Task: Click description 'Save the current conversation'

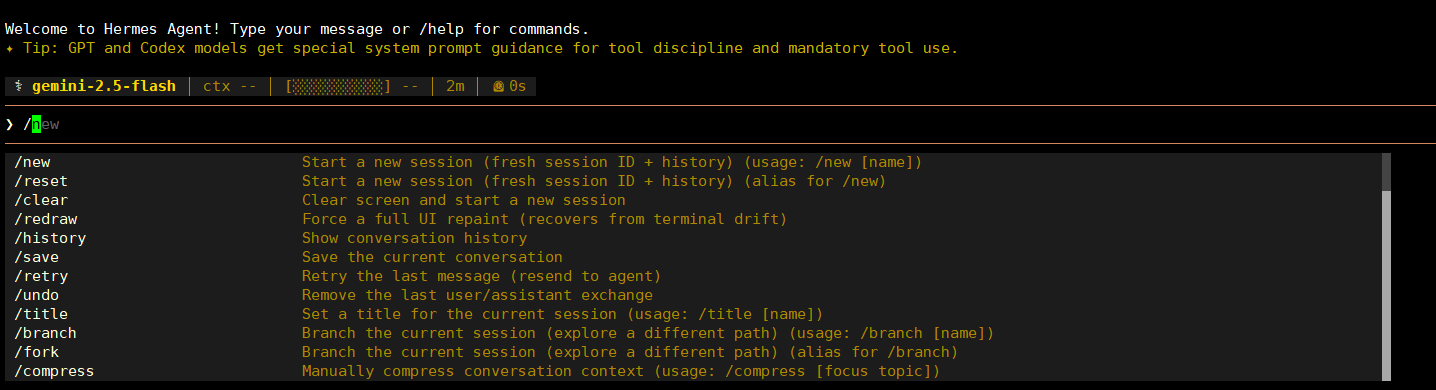Action: coord(432,257)
